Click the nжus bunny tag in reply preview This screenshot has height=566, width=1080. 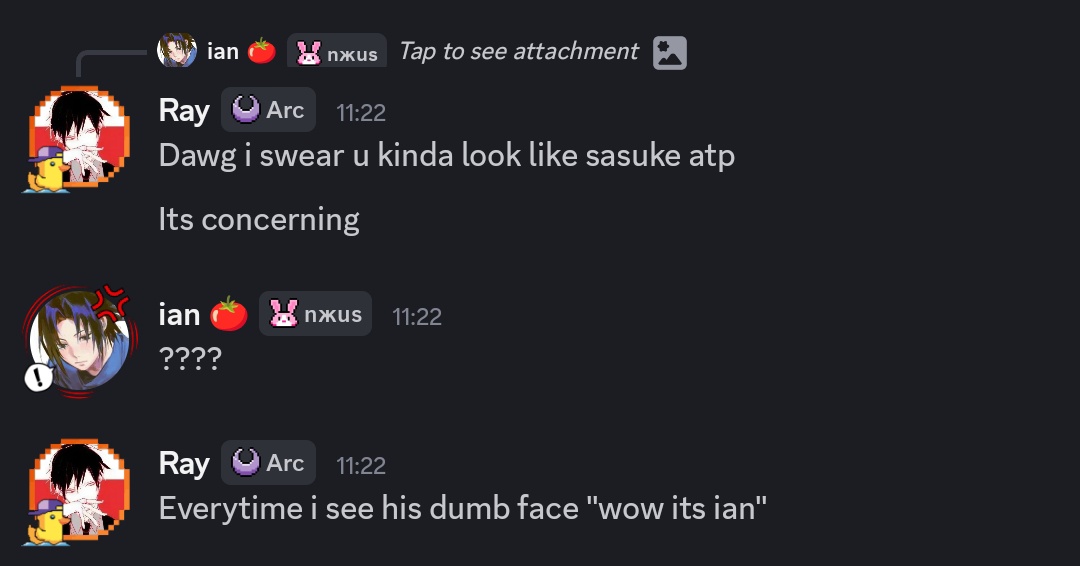[x=337, y=52]
